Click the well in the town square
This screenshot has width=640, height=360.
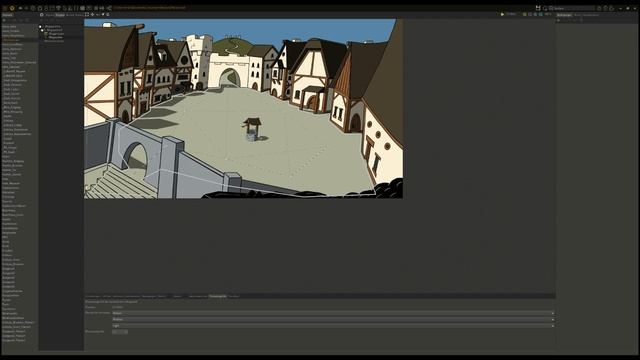pyautogui.click(x=253, y=129)
